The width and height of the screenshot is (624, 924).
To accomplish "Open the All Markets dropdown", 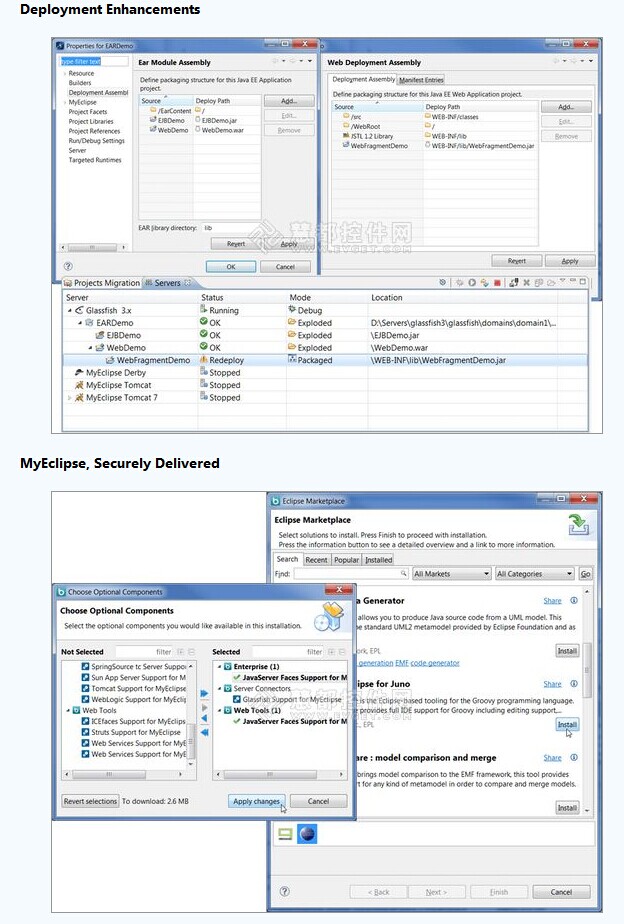I will point(450,574).
